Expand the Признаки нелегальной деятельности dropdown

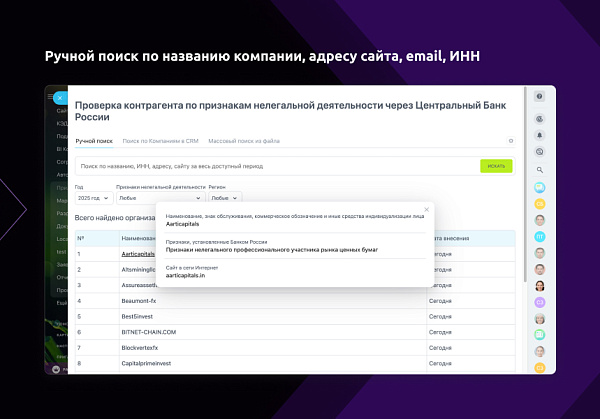pos(161,198)
